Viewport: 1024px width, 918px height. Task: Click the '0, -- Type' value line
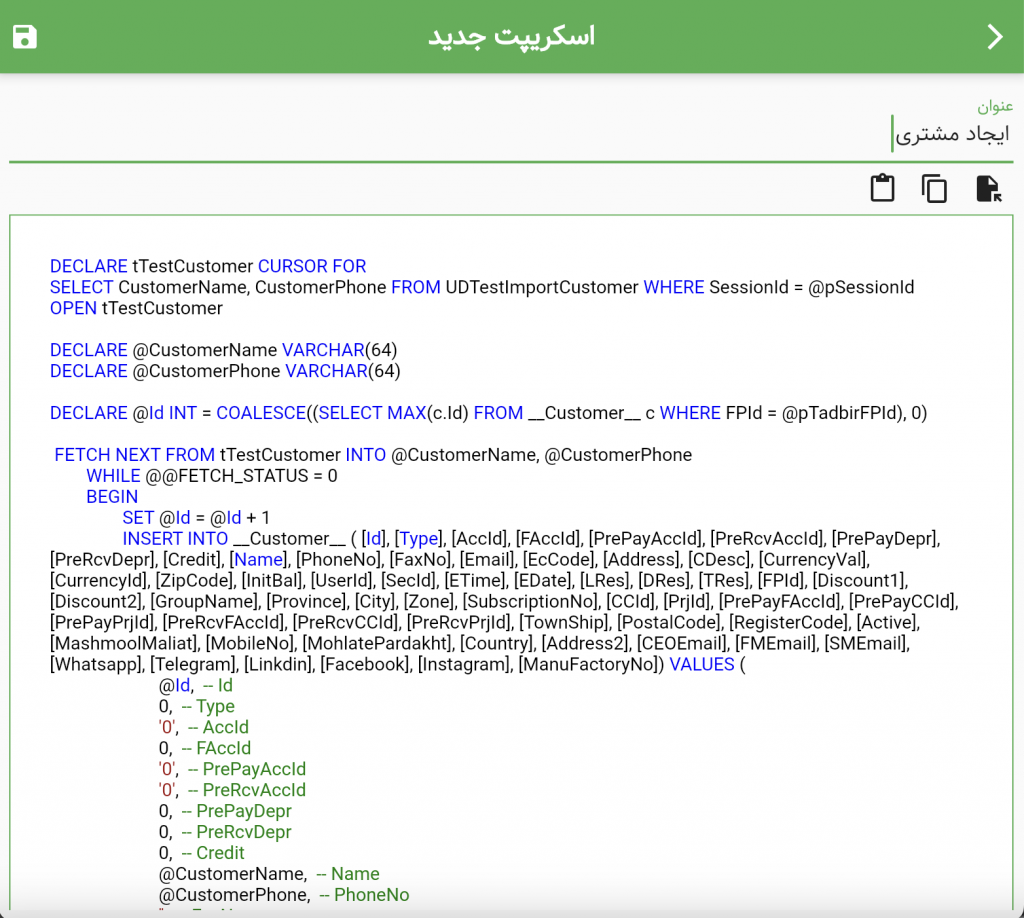tap(197, 706)
